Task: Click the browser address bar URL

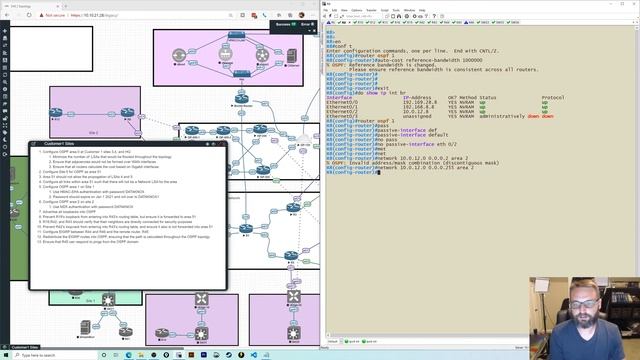Action: click(x=94, y=15)
